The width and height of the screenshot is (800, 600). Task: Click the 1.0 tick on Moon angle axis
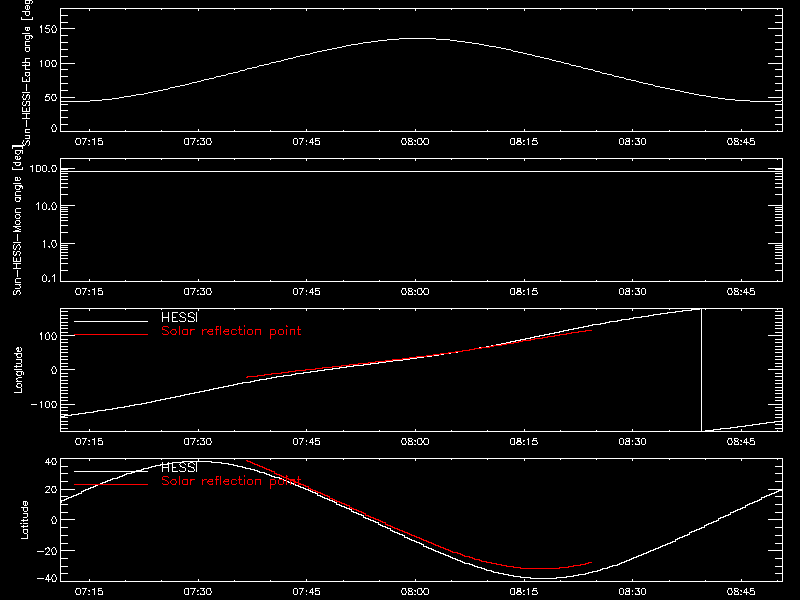[49, 244]
